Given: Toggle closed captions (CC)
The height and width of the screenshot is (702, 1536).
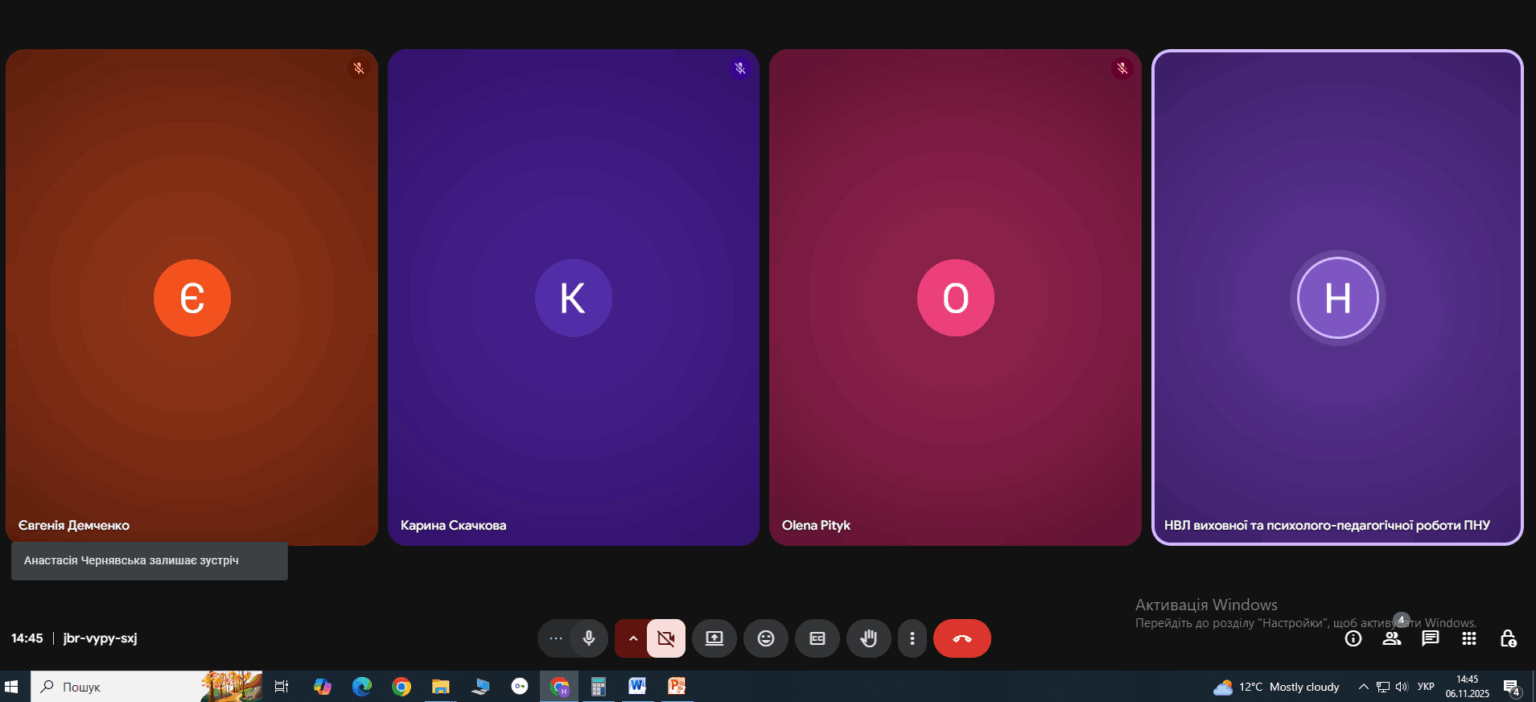Looking at the screenshot, I should (x=817, y=638).
